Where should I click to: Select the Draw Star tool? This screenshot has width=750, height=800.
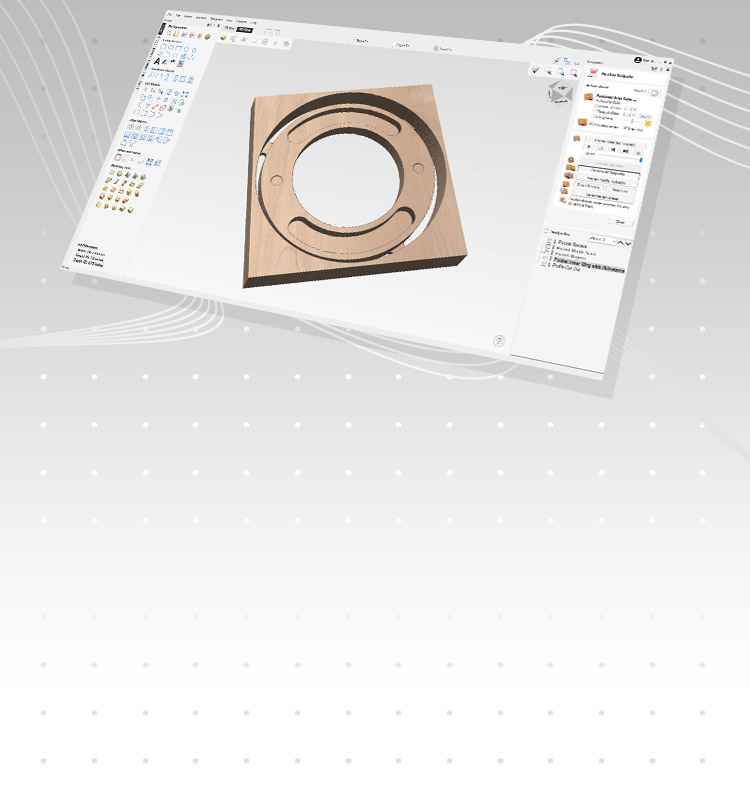[194, 50]
